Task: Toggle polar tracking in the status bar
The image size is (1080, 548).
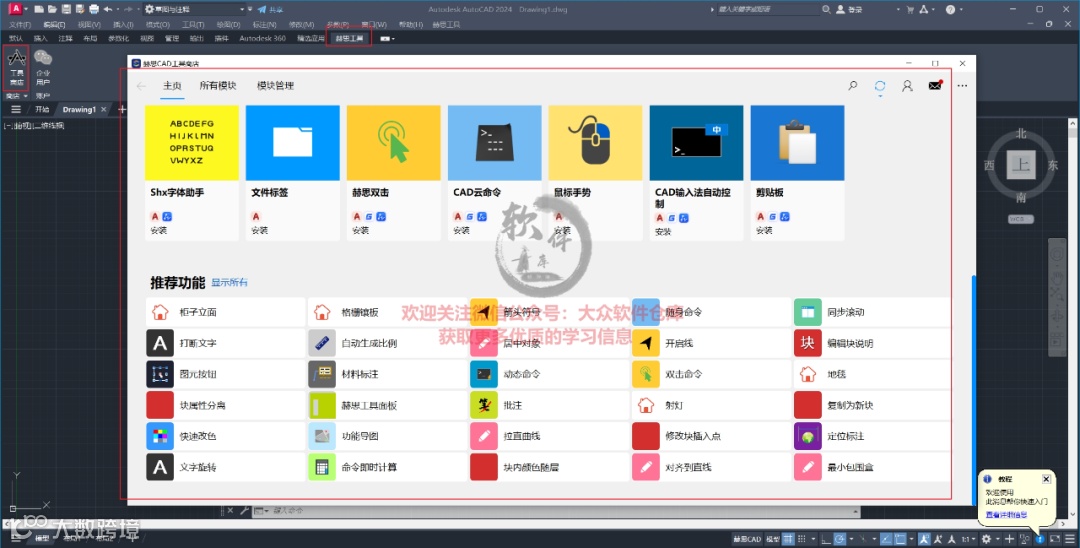Action: 840,539
